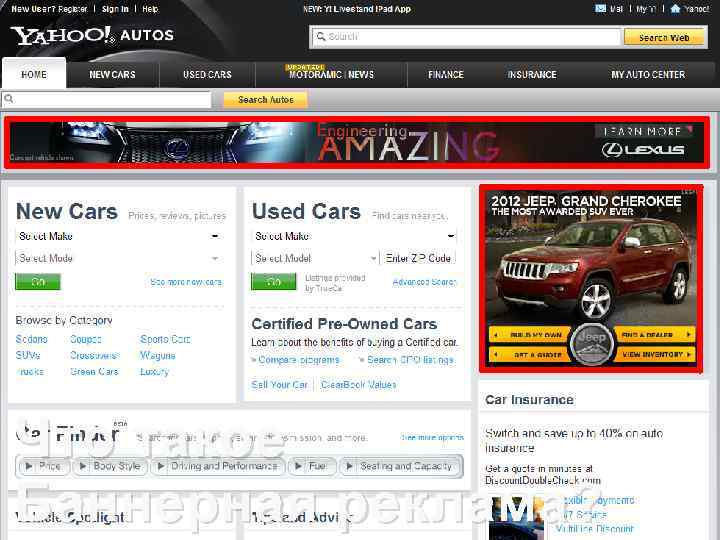Image resolution: width=720 pixels, height=540 pixels.
Task: Open the My Y! link
Action: pyautogui.click(x=646, y=9)
